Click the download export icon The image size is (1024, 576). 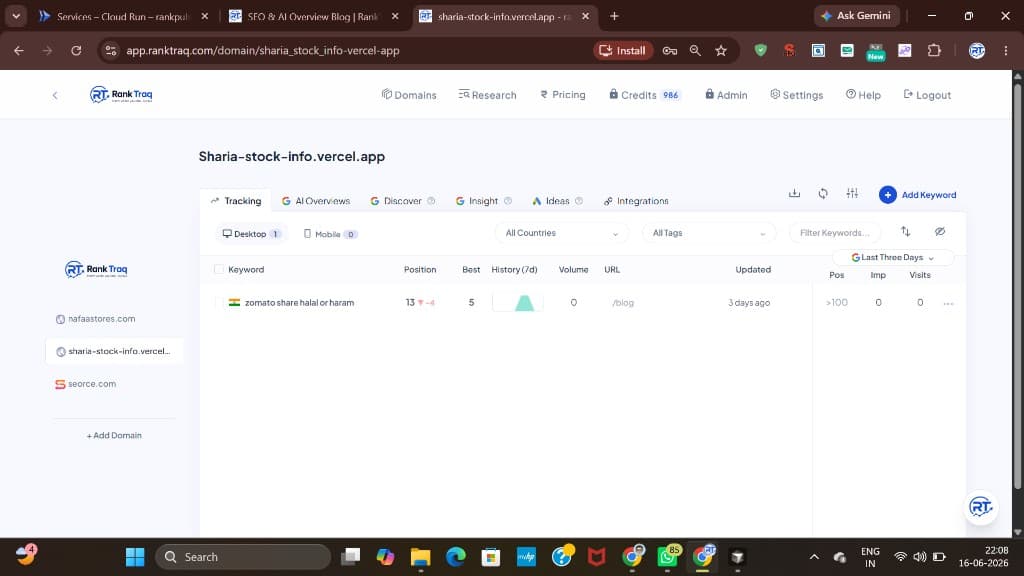pyautogui.click(x=794, y=193)
